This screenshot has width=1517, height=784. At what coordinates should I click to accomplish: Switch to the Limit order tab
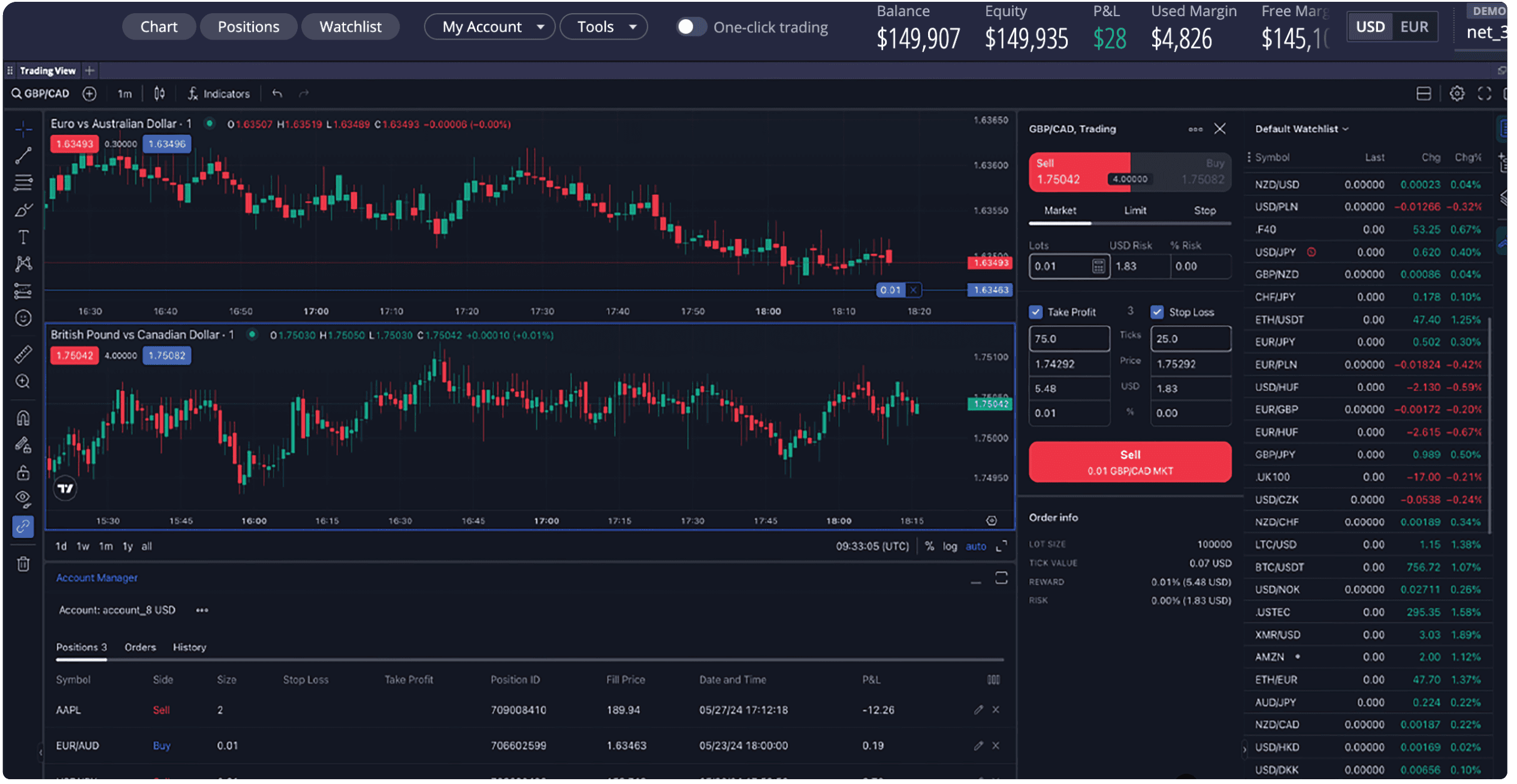[x=1135, y=210]
